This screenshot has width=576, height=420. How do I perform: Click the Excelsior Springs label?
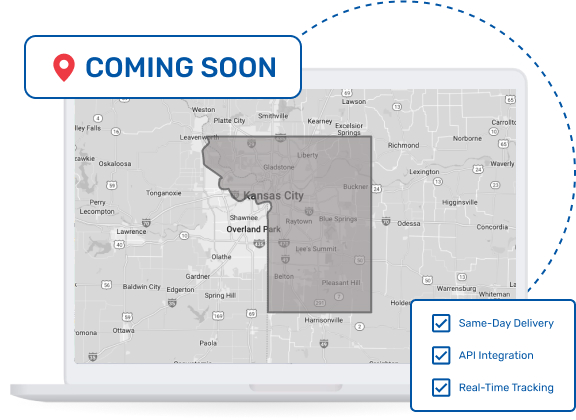pos(349,129)
